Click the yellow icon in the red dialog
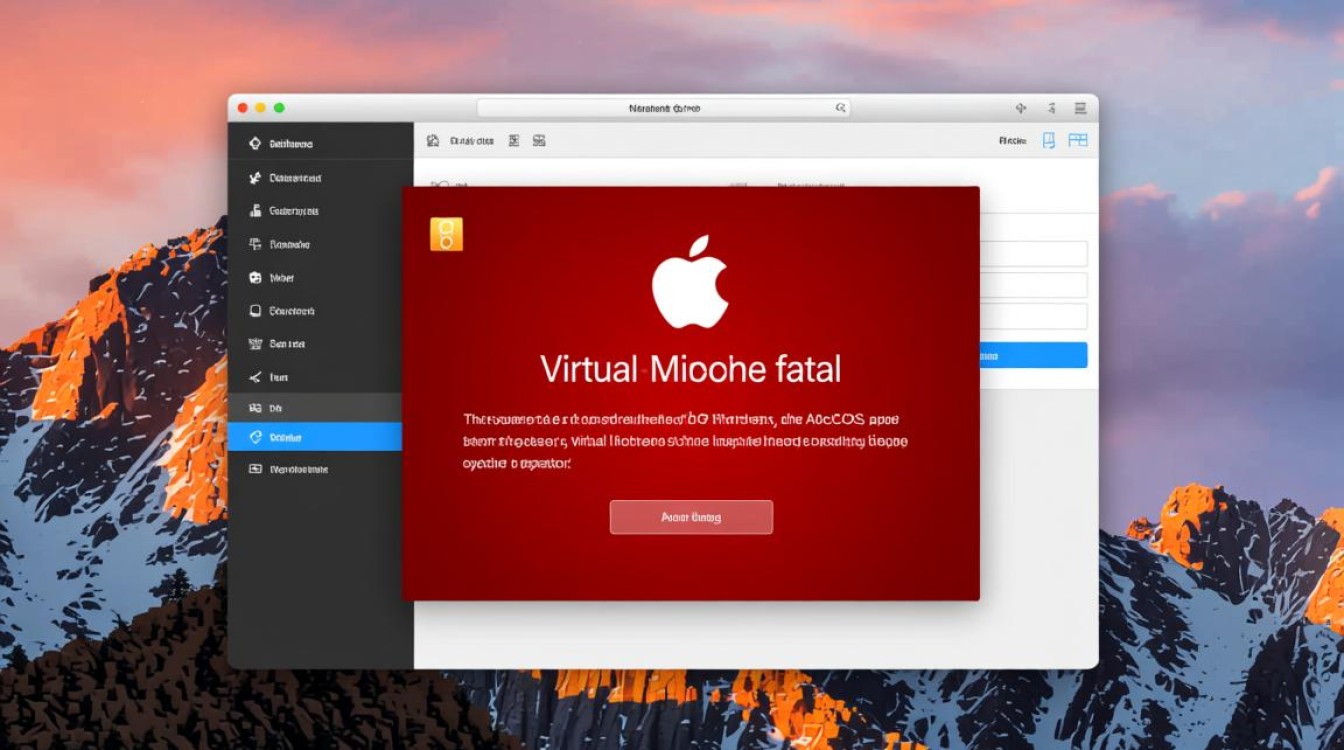 pos(446,234)
